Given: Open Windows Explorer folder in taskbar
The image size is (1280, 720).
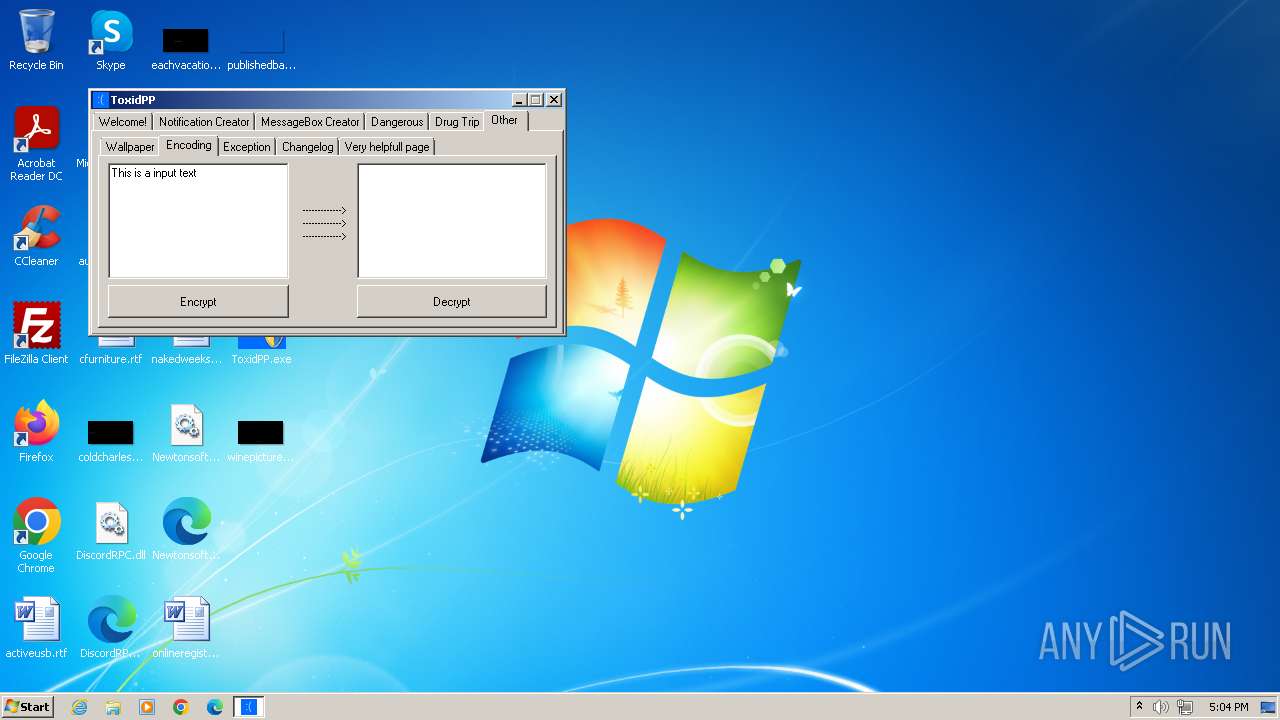Looking at the screenshot, I should (113, 707).
